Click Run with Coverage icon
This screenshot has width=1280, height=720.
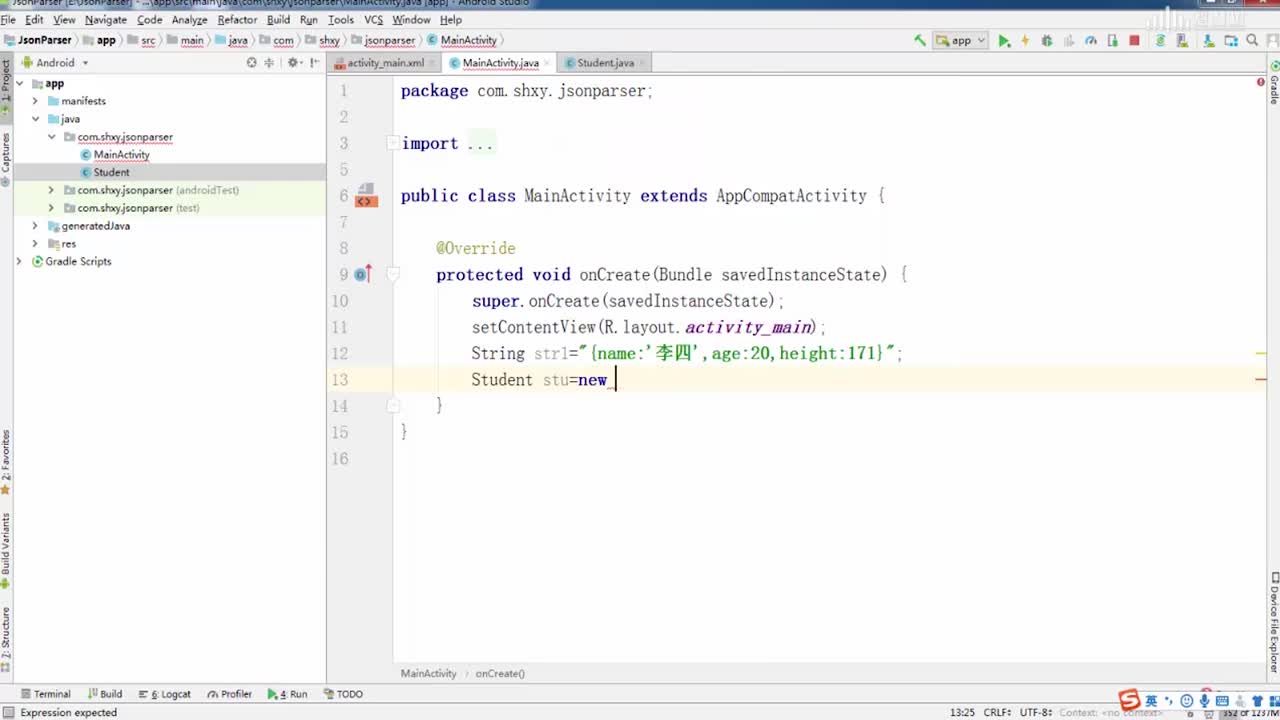[x=1069, y=41]
